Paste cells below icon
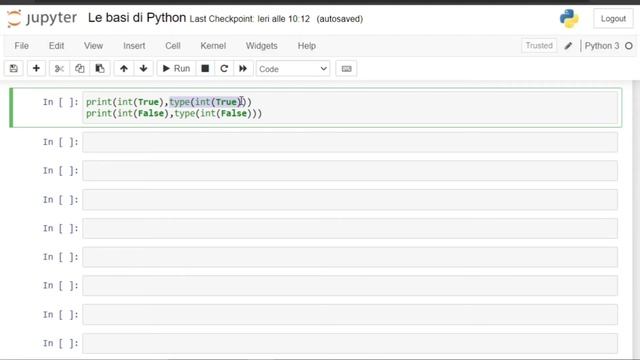Screen dimensions: 640x360 (100, 69)
